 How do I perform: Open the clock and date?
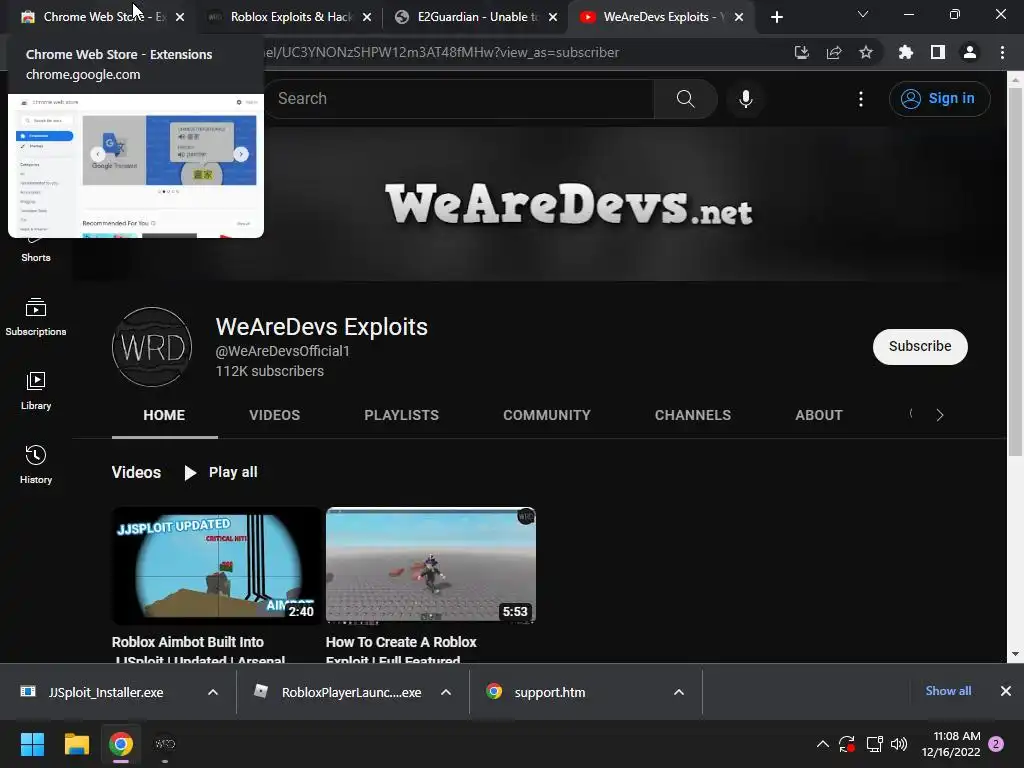pyautogui.click(x=951, y=744)
